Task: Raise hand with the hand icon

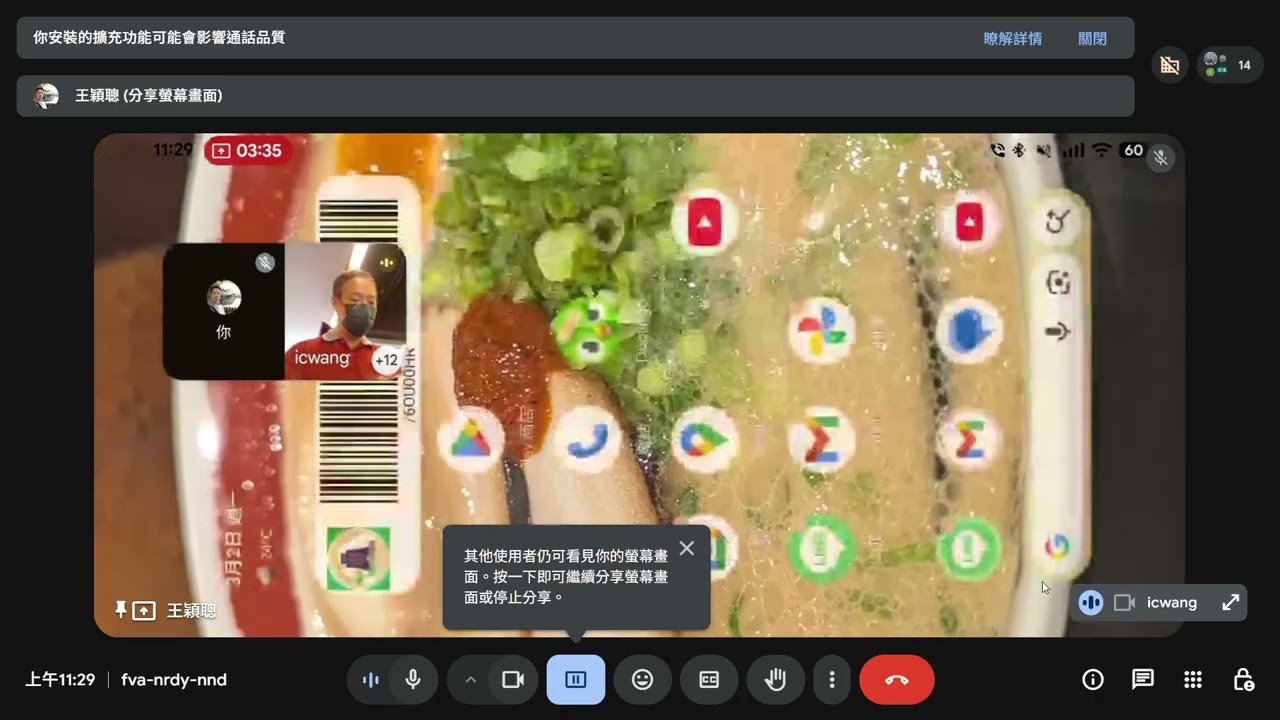Action: click(776, 680)
